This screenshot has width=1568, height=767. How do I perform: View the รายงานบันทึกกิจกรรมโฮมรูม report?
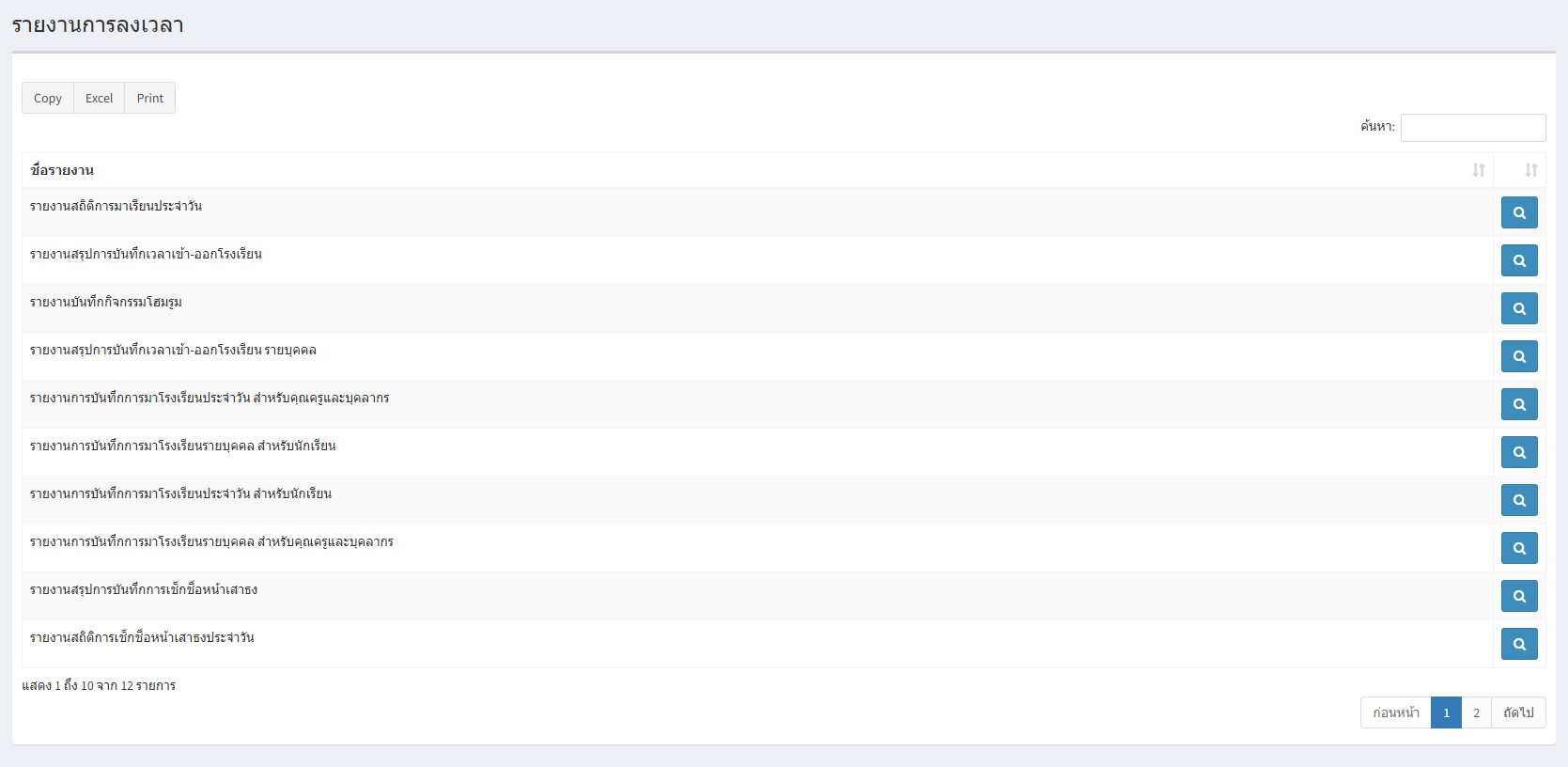tap(1519, 308)
